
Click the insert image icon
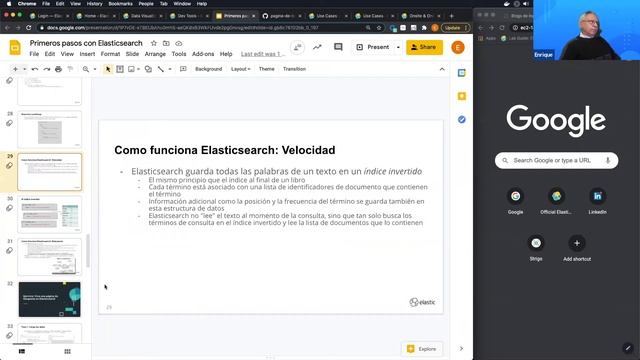pyautogui.click(x=131, y=69)
